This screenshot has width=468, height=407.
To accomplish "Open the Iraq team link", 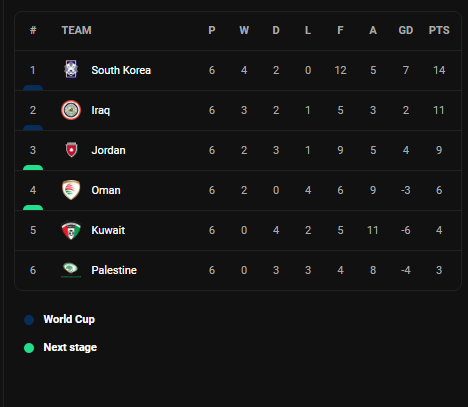I will click(101, 110).
